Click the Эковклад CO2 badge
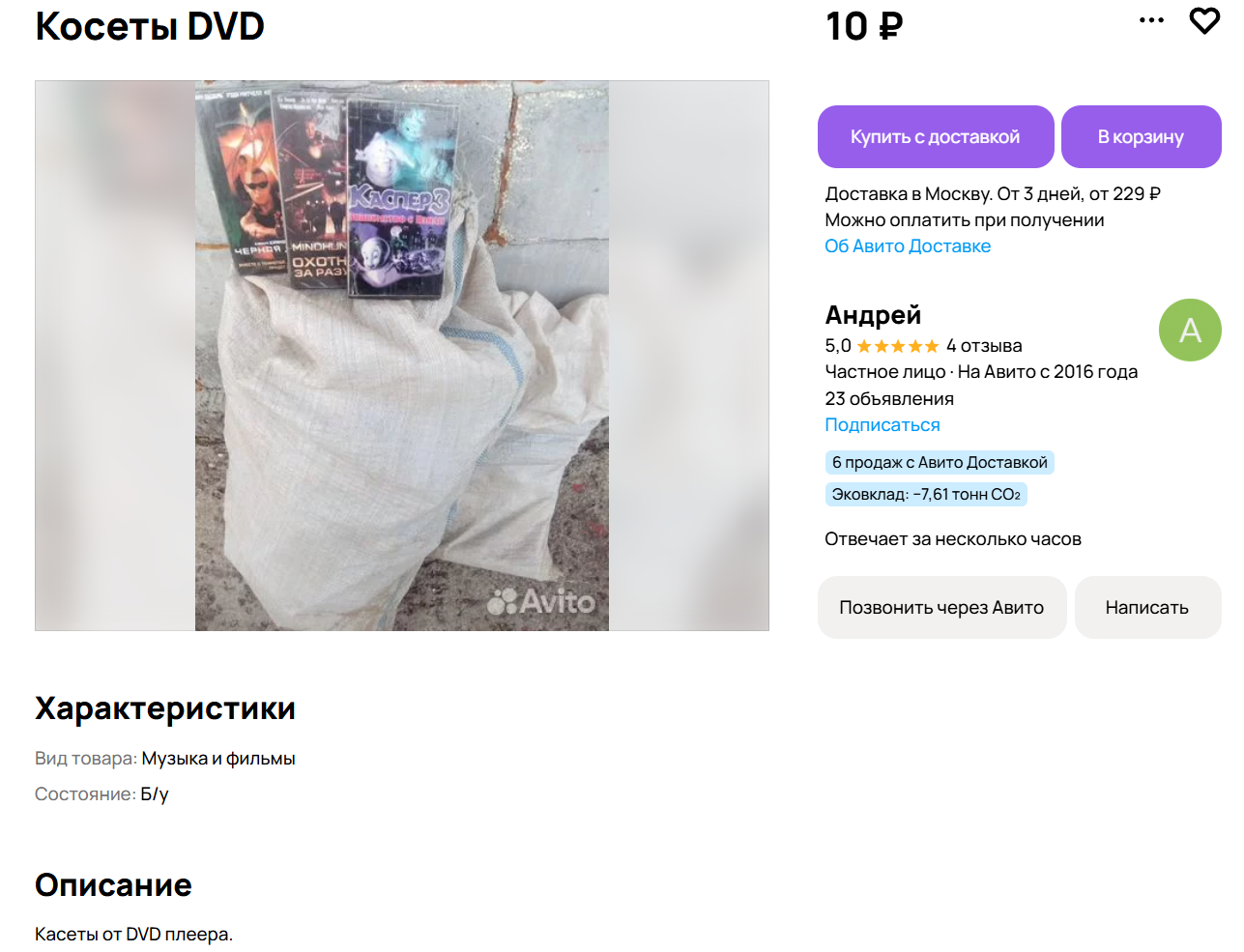This screenshot has width=1244, height=952. pos(926,494)
